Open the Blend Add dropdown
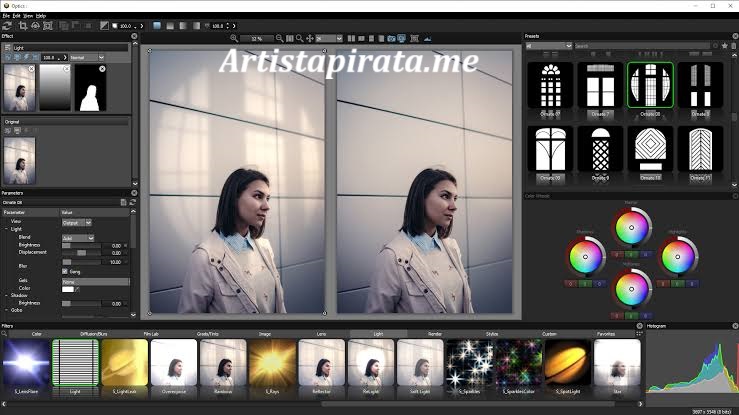The height and width of the screenshot is (415, 739). [78, 238]
